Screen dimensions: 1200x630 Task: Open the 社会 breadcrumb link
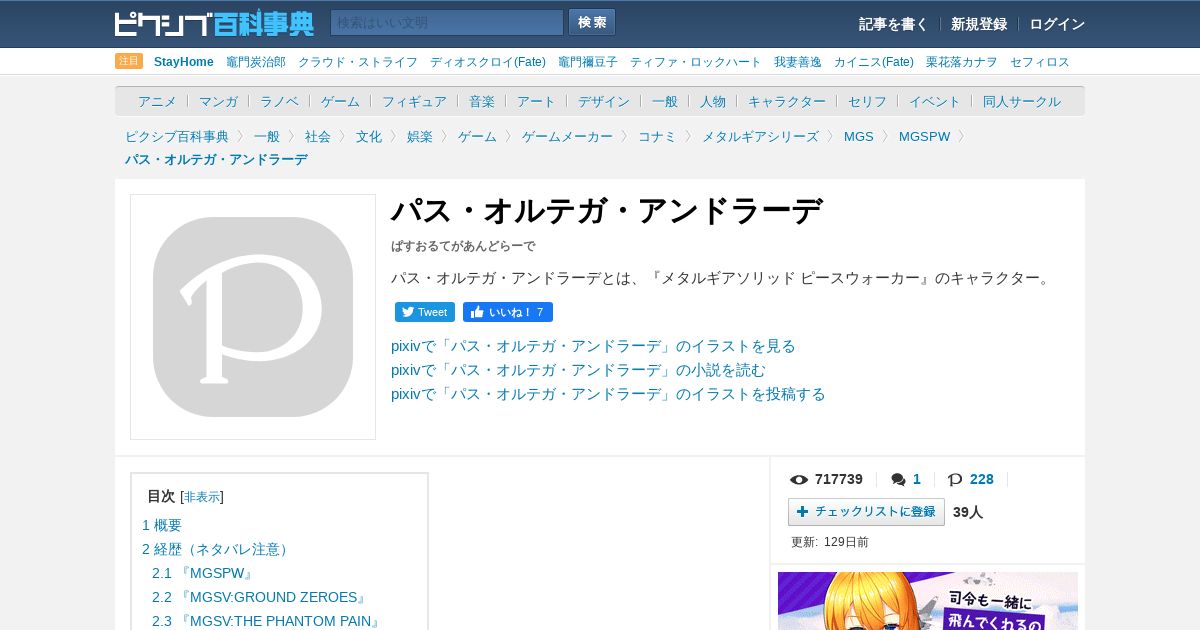tap(318, 137)
